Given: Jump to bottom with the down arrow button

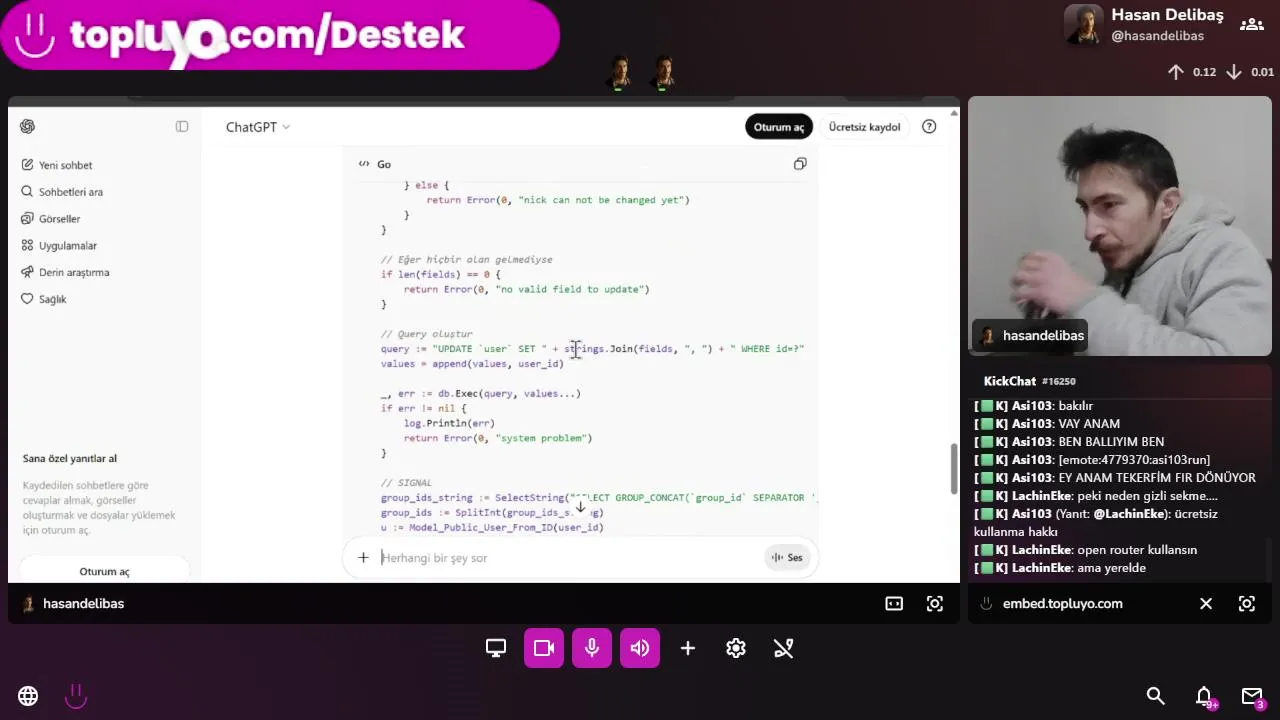Looking at the screenshot, I should tap(580, 507).
